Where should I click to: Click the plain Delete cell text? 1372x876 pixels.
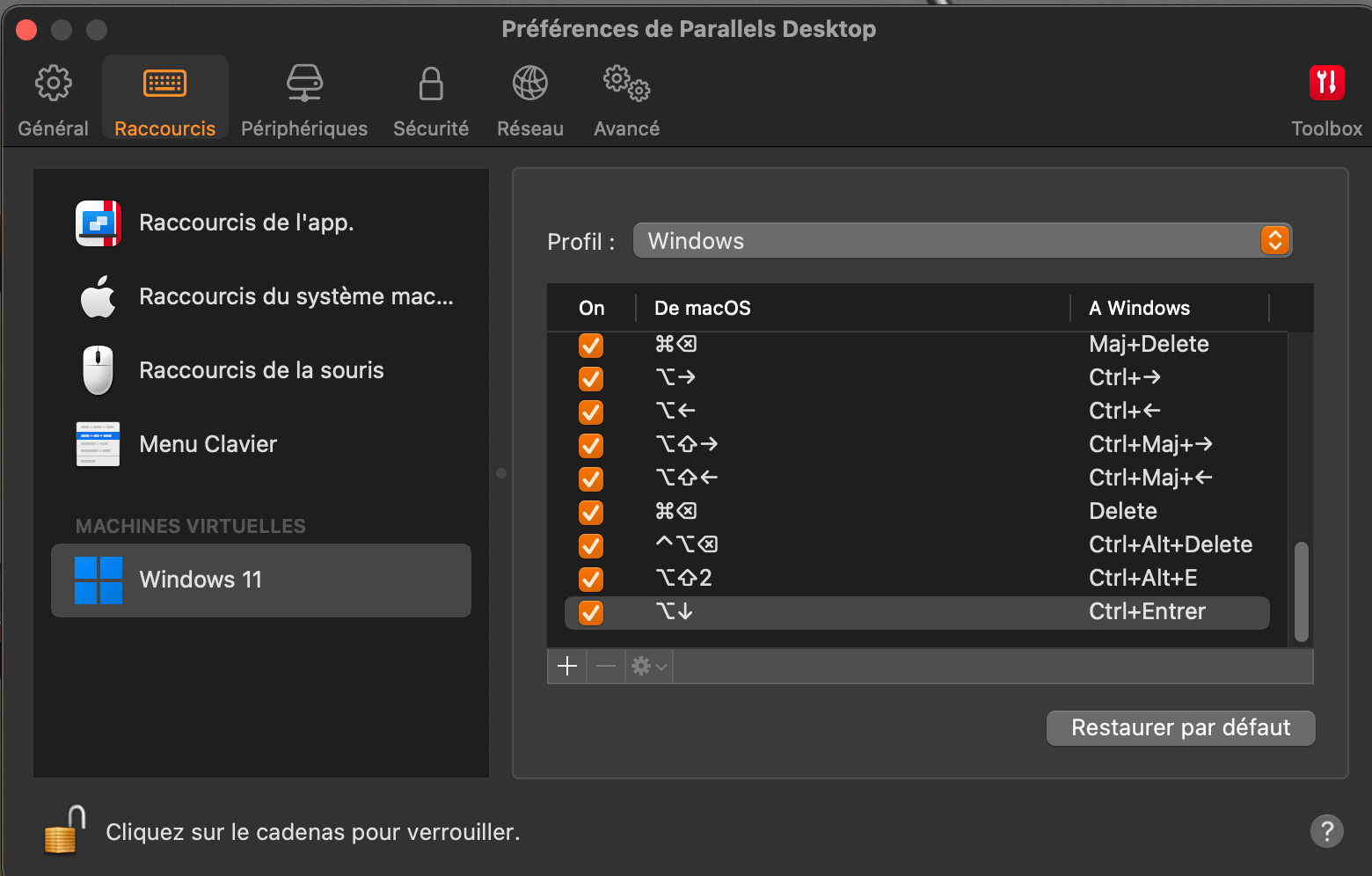(x=1123, y=511)
